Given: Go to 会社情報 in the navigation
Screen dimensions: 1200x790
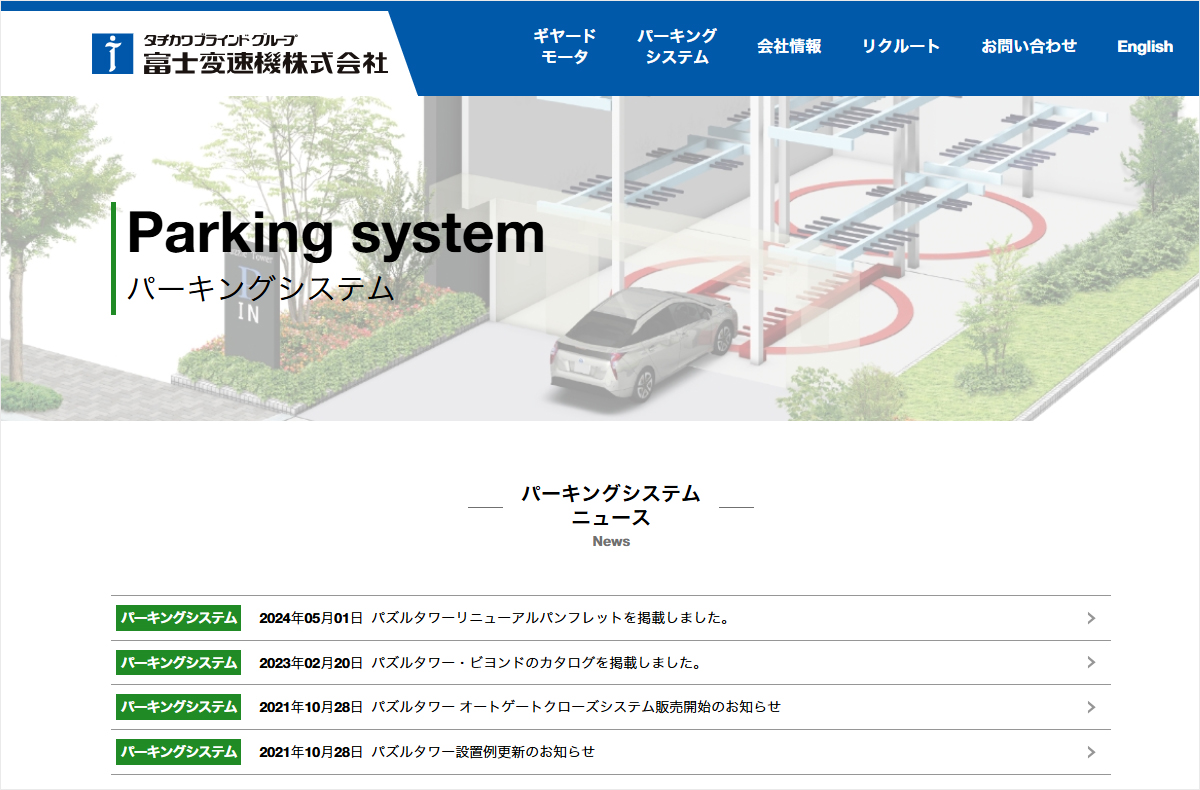Looking at the screenshot, I should click(790, 46).
